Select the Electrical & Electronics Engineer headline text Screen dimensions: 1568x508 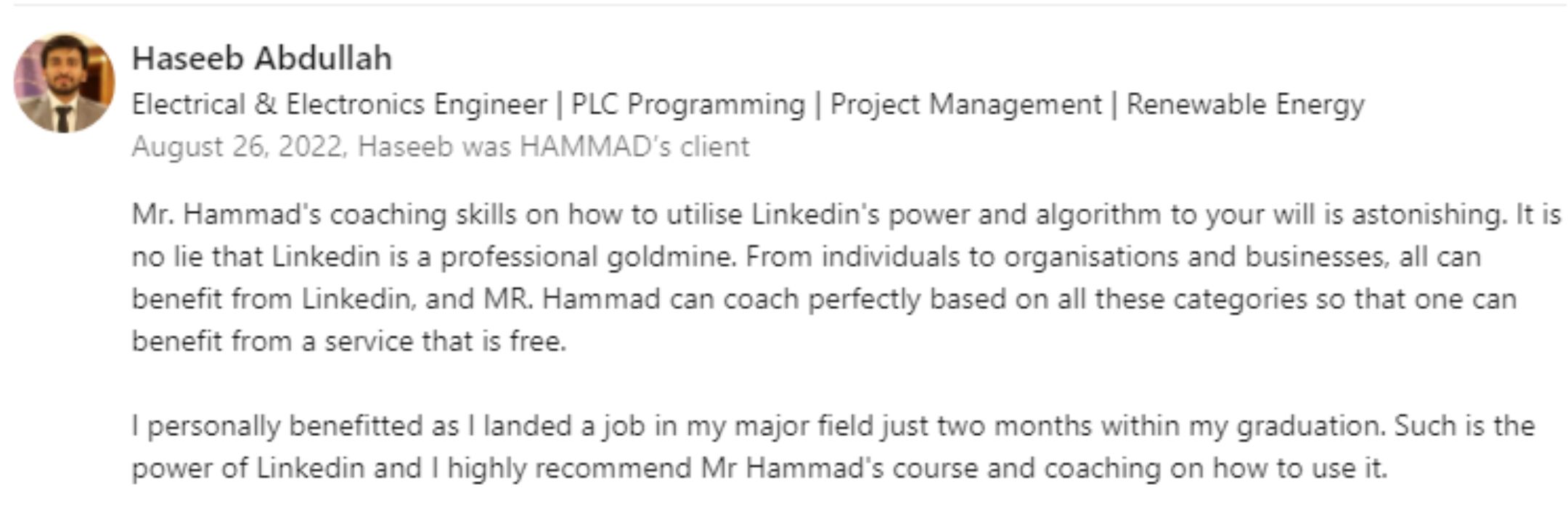tap(339, 105)
